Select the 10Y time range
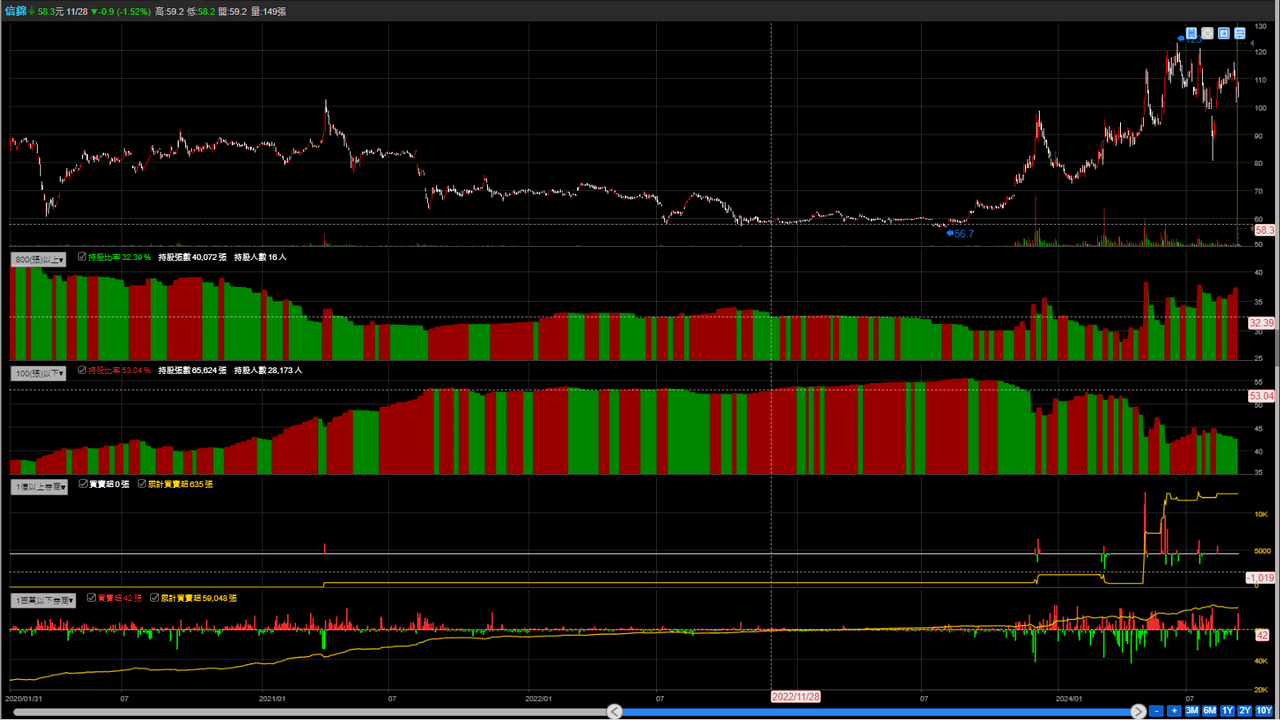Image resolution: width=1280 pixels, height=720 pixels. [1264, 711]
